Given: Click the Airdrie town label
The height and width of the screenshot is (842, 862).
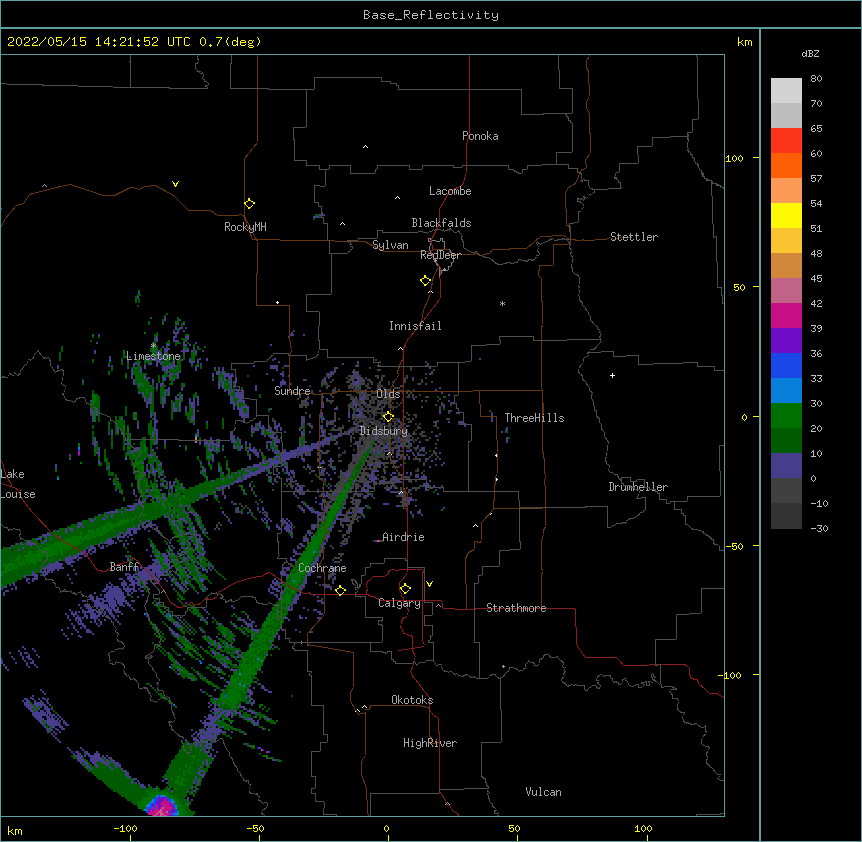Looking at the screenshot, I should point(404,537).
